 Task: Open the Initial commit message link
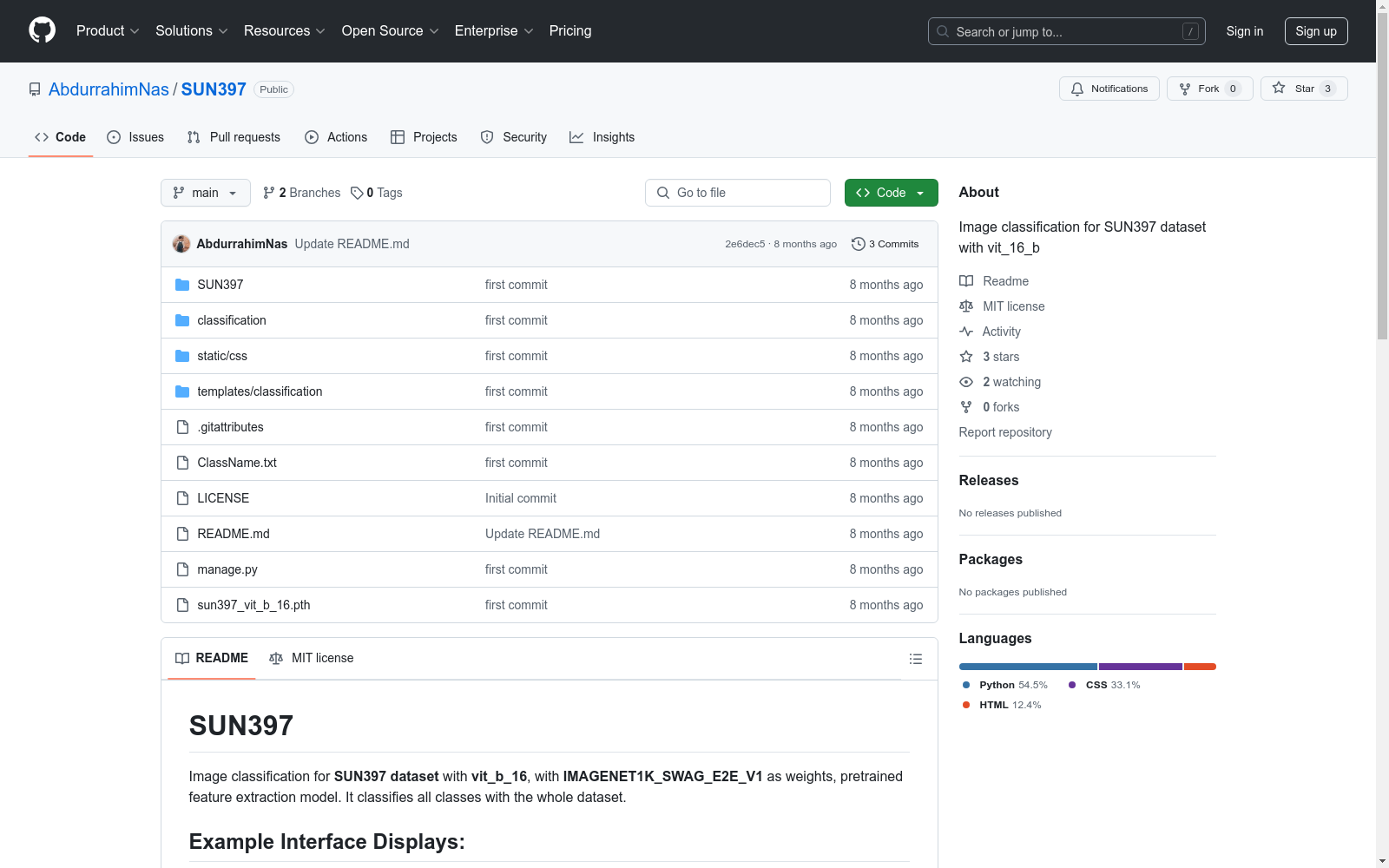pos(521,498)
